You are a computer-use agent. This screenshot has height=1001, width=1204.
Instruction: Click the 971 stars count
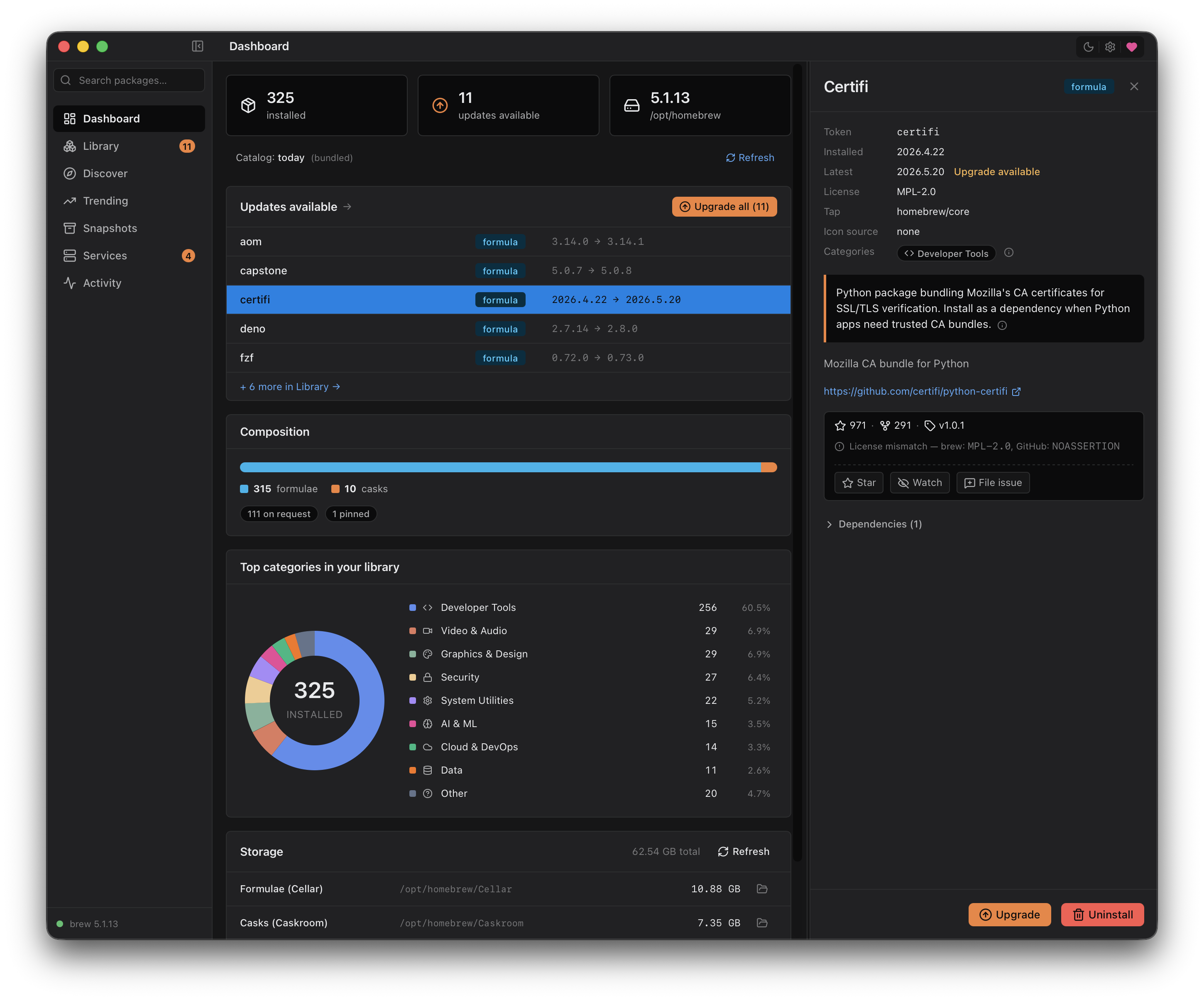click(x=850, y=425)
